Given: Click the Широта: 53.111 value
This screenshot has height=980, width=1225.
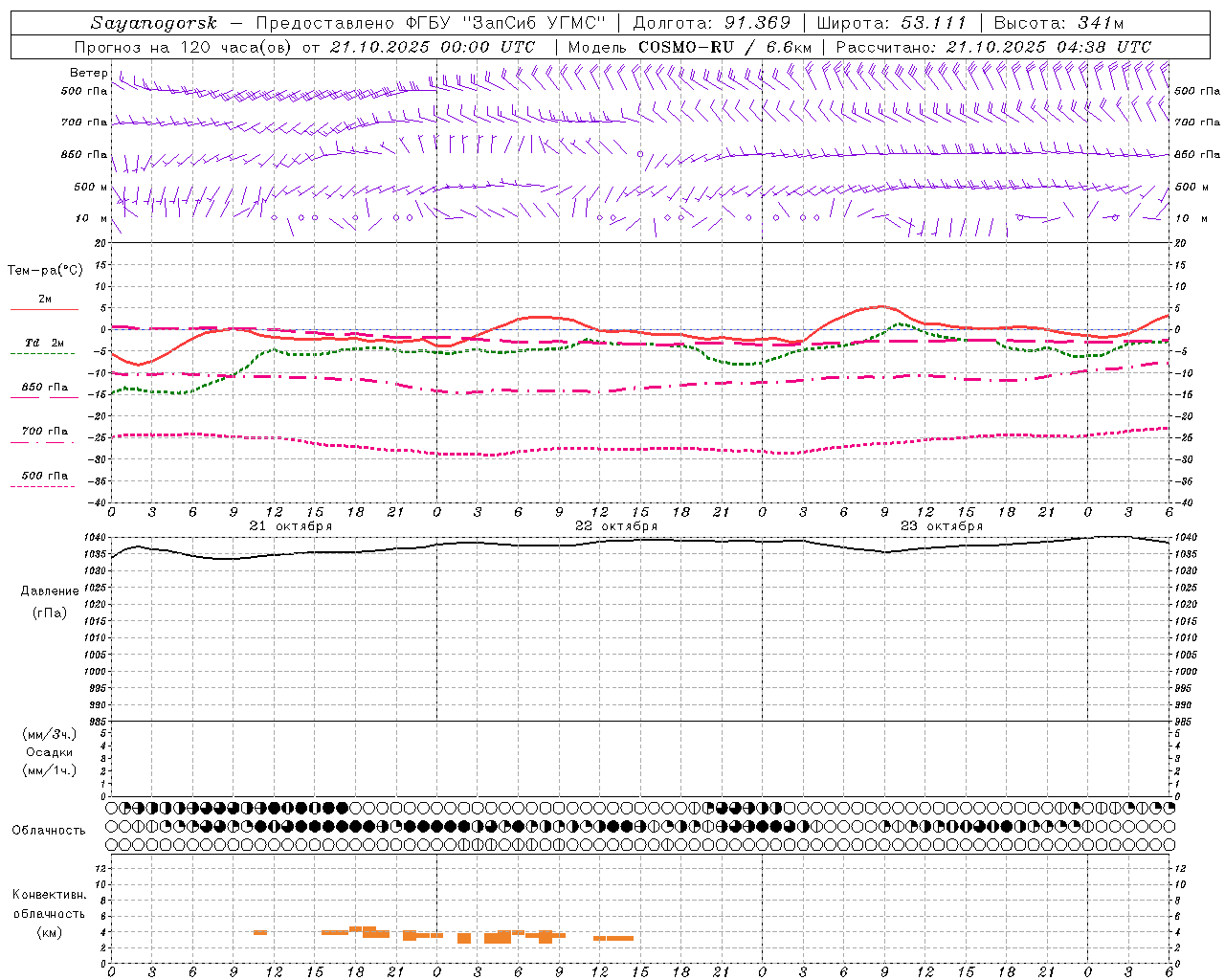Looking at the screenshot, I should coord(894,23).
